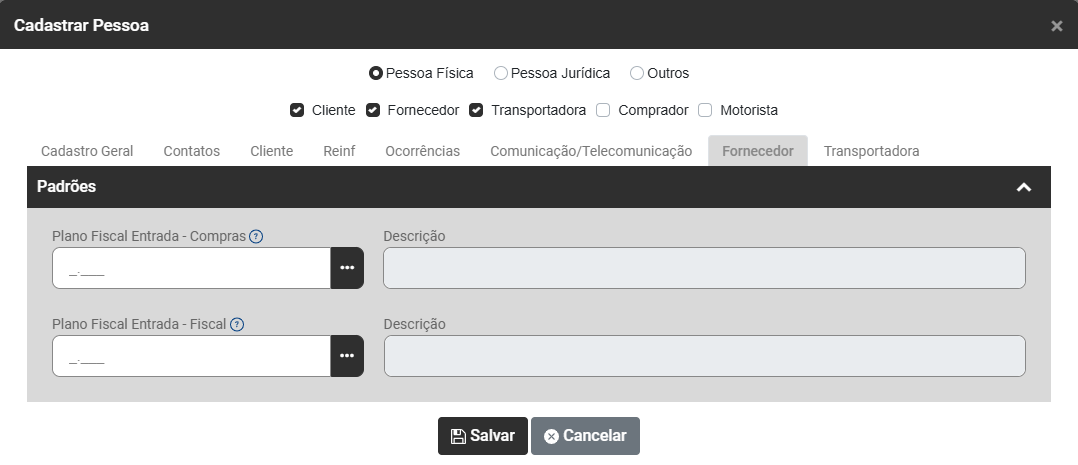
Task: Open lookup for Plano Fiscal Entrada - Fiscal
Action: [347, 356]
